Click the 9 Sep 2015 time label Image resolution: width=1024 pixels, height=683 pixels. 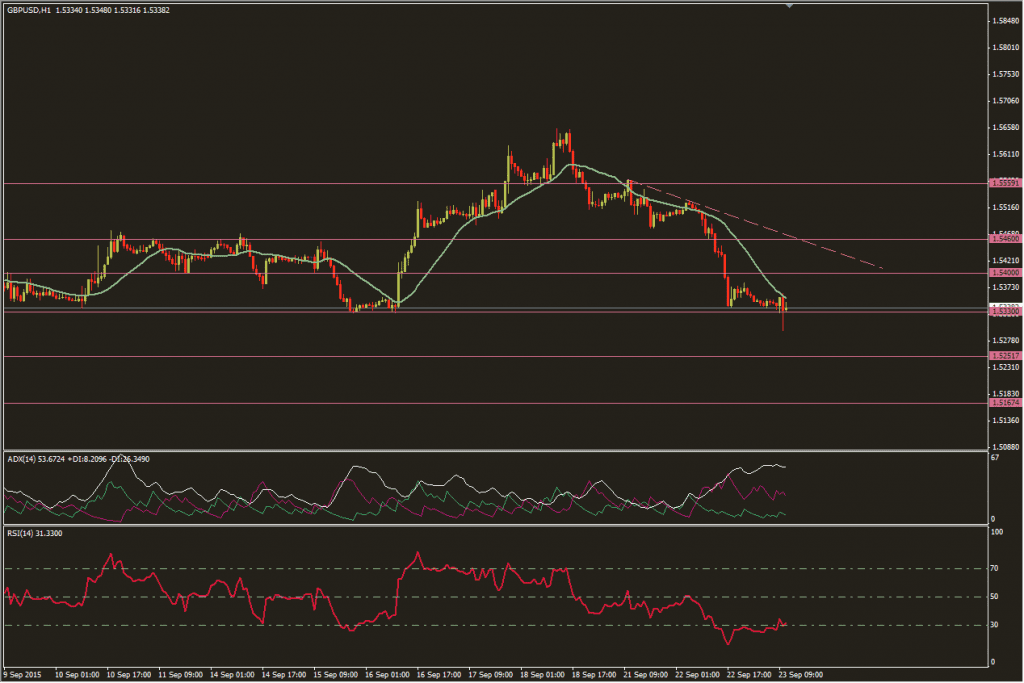[23, 675]
